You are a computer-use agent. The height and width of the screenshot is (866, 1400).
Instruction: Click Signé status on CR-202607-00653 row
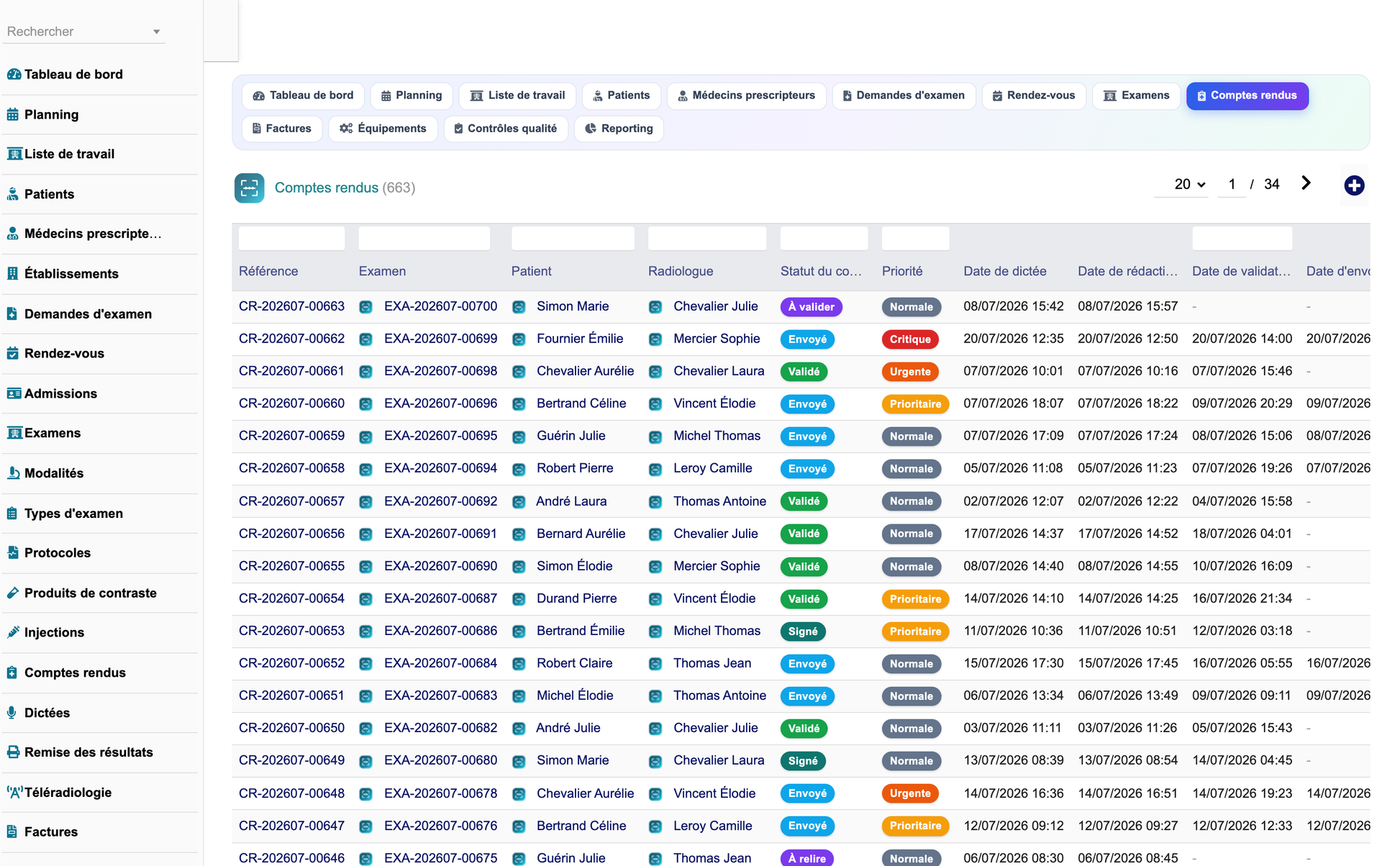802,632
